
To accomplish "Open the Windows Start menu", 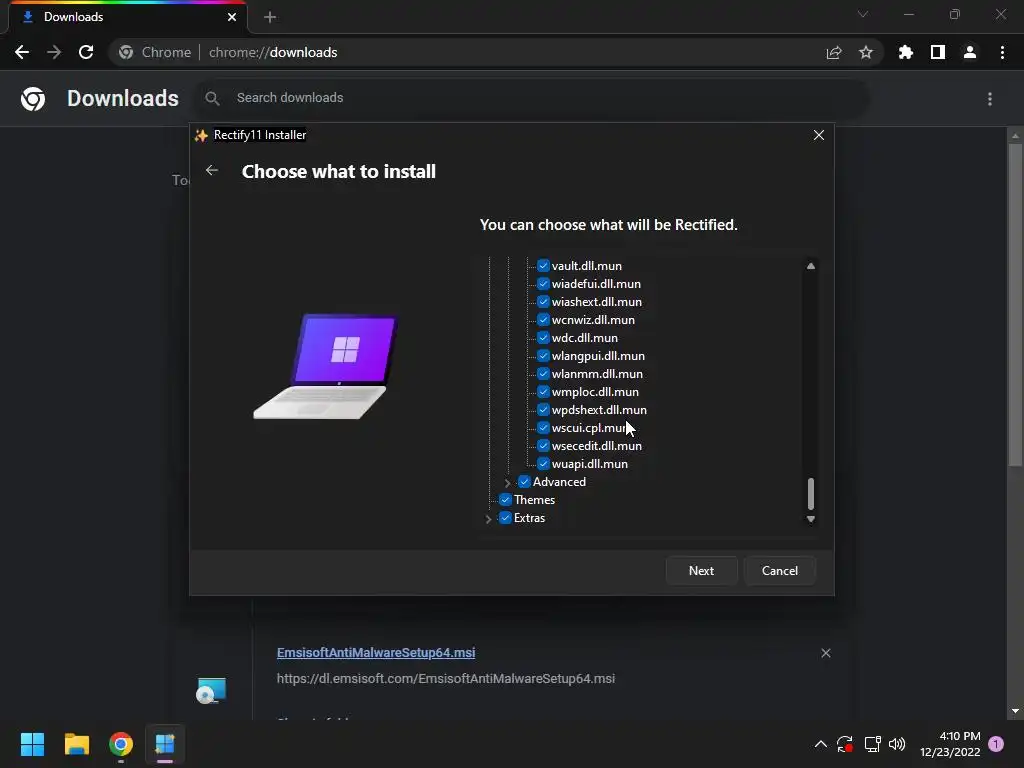I will [32, 744].
